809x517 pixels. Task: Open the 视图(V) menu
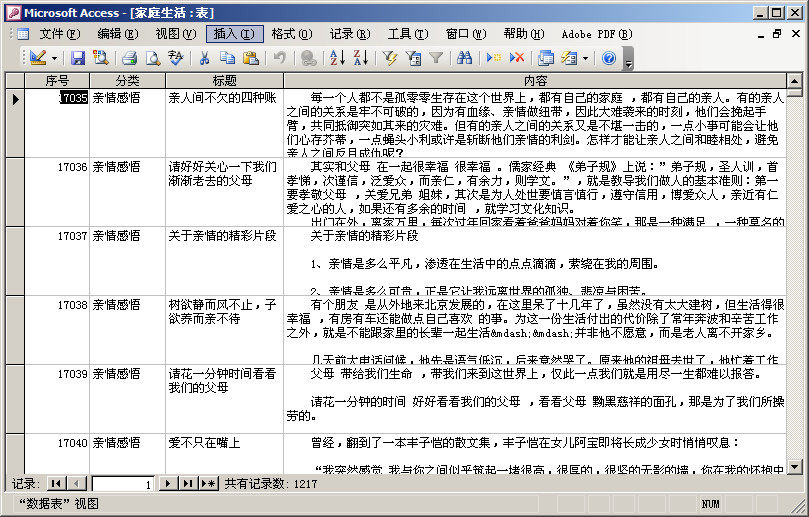tap(176, 34)
